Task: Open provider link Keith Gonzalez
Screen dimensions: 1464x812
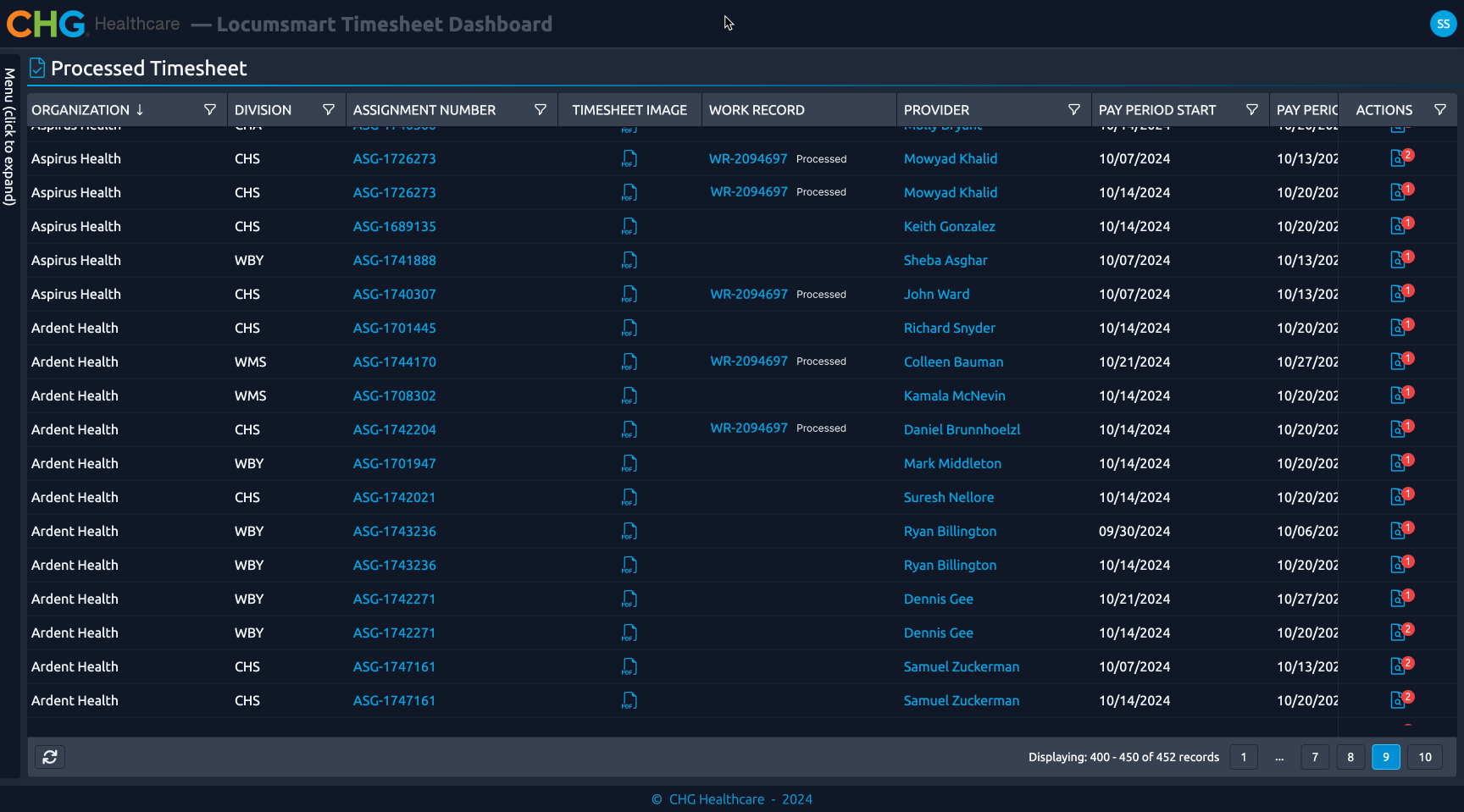Action: click(950, 227)
